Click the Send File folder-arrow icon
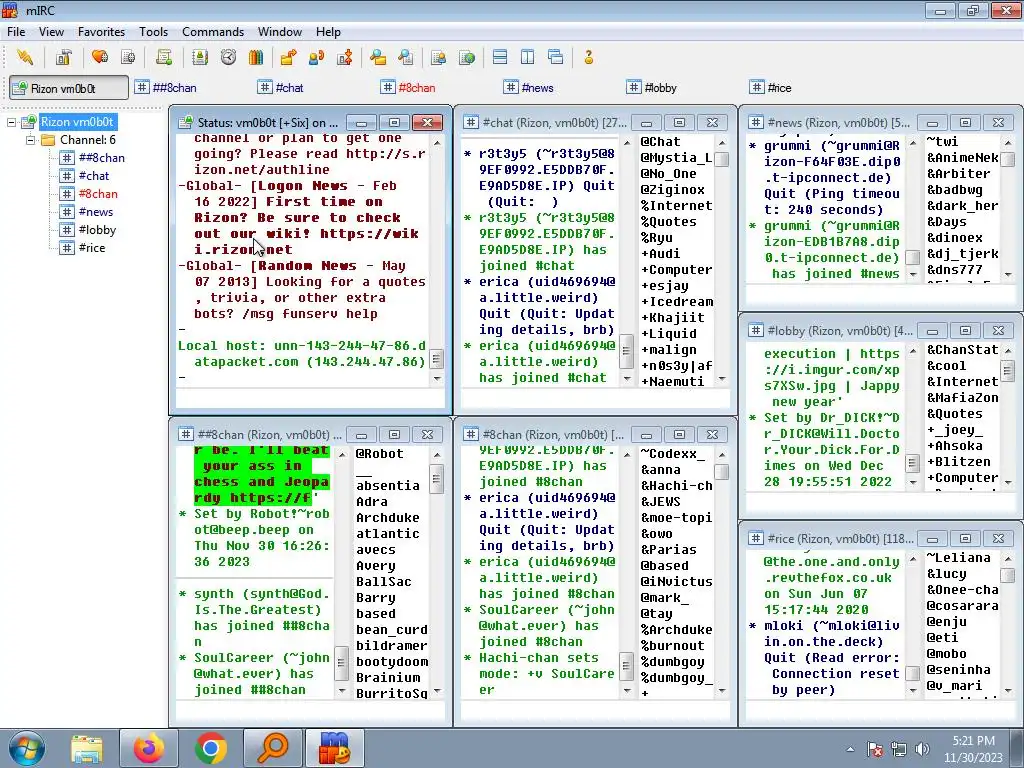1024x768 pixels. (x=288, y=57)
